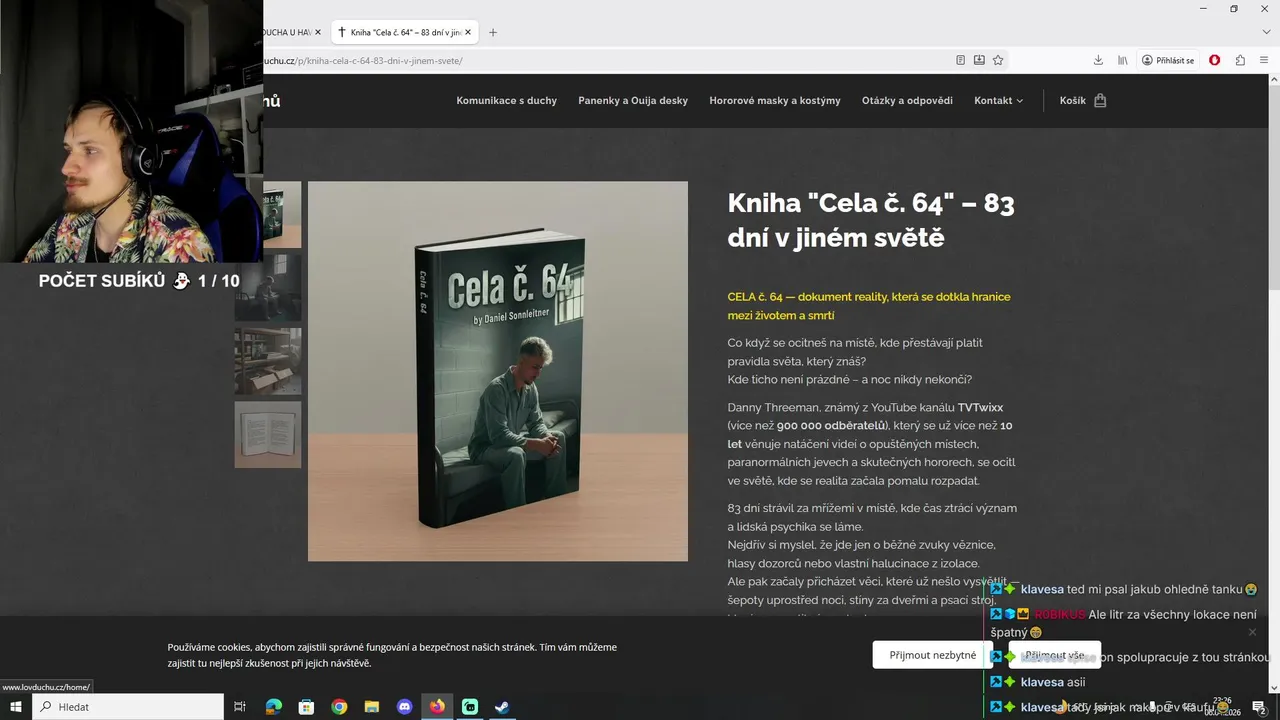This screenshot has height=720, width=1280.
Task: Open the Steam taskbar icon
Action: (503, 707)
